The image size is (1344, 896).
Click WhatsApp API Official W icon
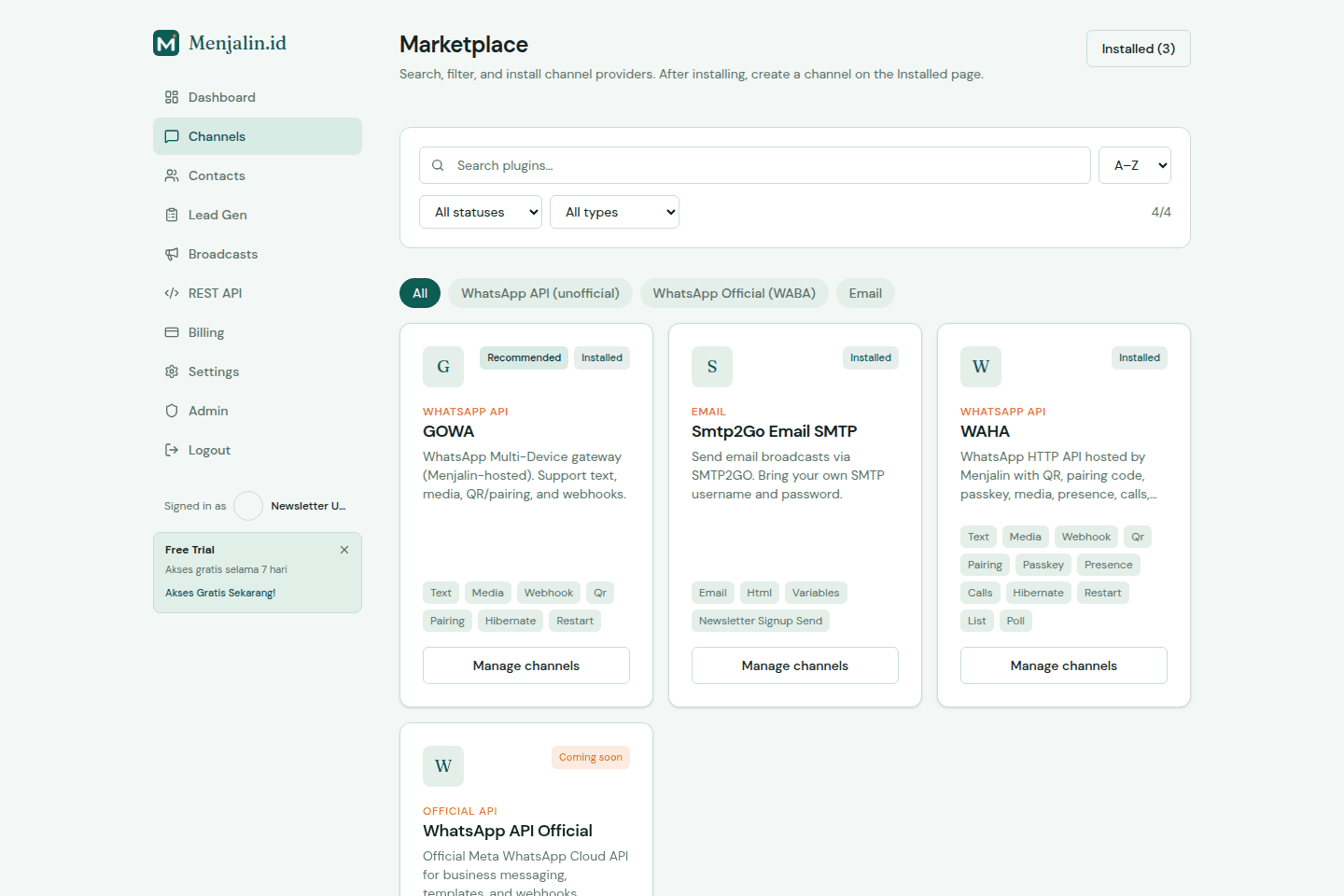pyautogui.click(x=443, y=766)
